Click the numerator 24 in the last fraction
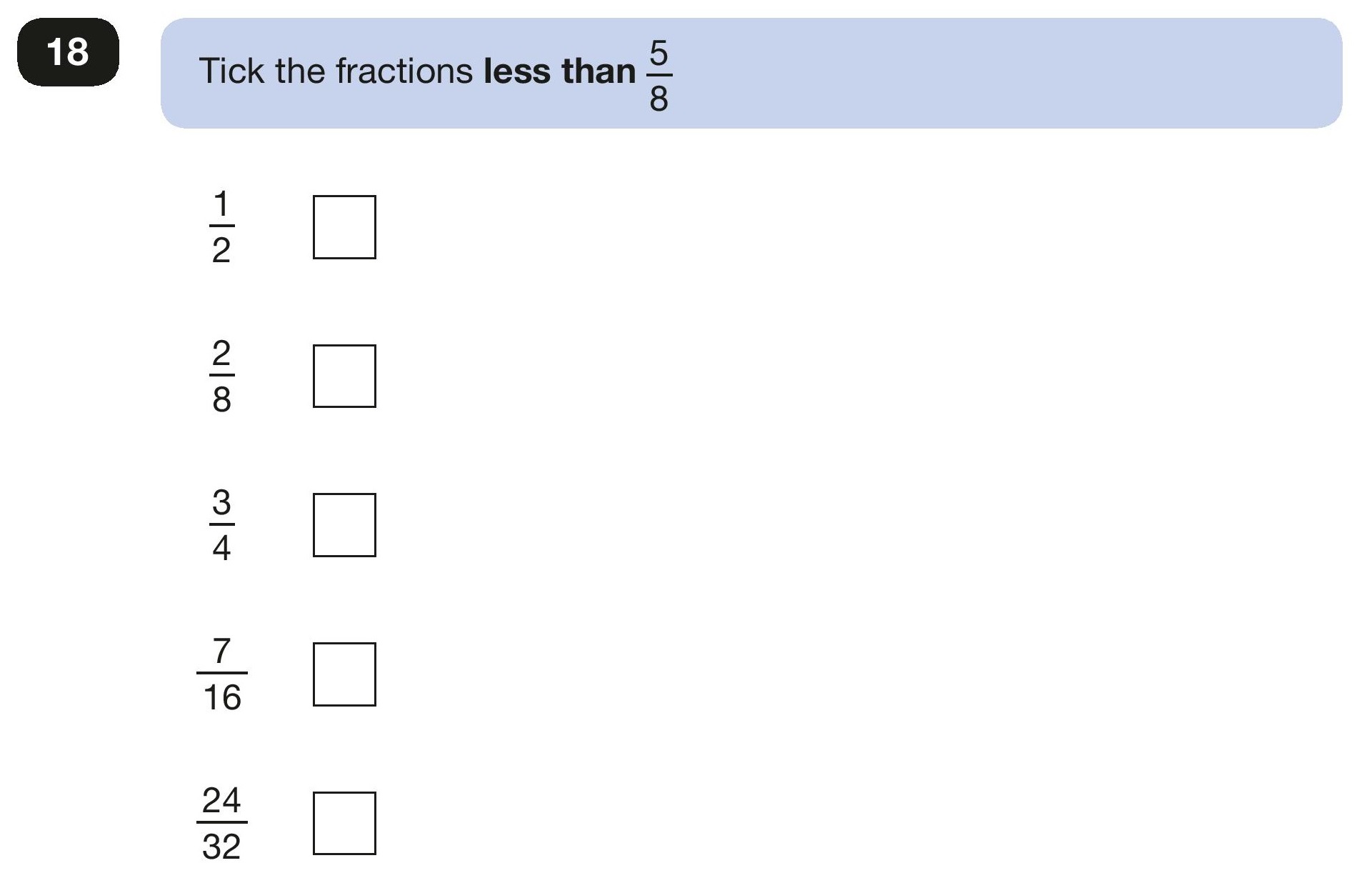The height and width of the screenshot is (888, 1372). pos(221,801)
